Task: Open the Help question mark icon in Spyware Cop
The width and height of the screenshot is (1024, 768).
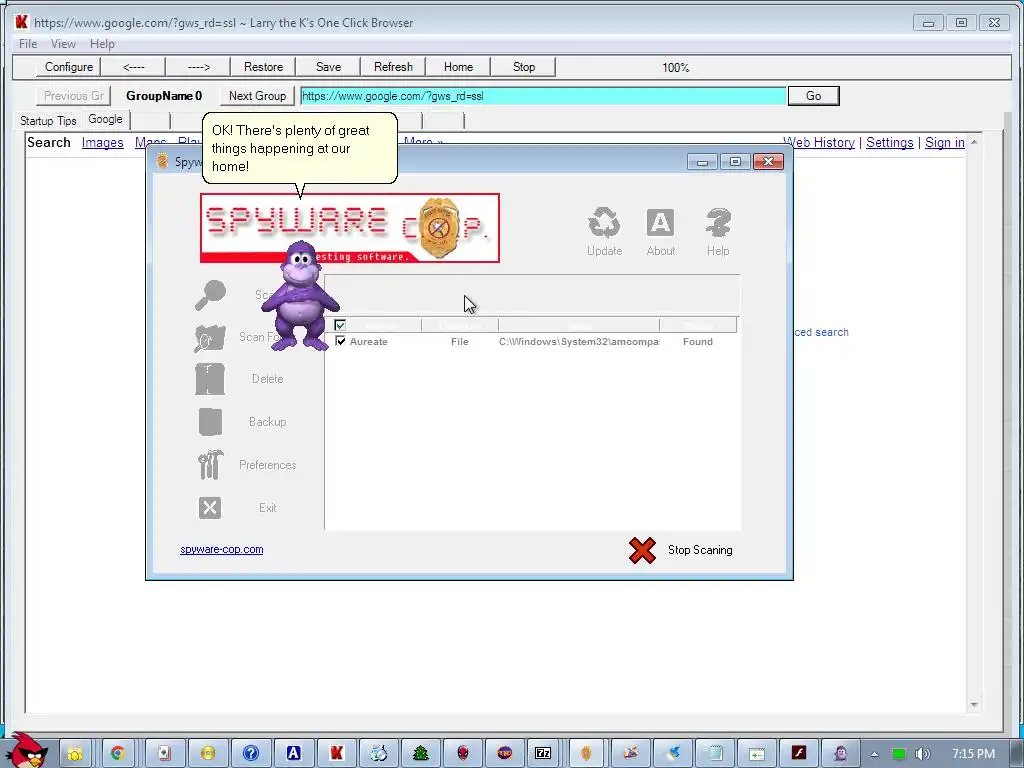Action: [x=718, y=223]
